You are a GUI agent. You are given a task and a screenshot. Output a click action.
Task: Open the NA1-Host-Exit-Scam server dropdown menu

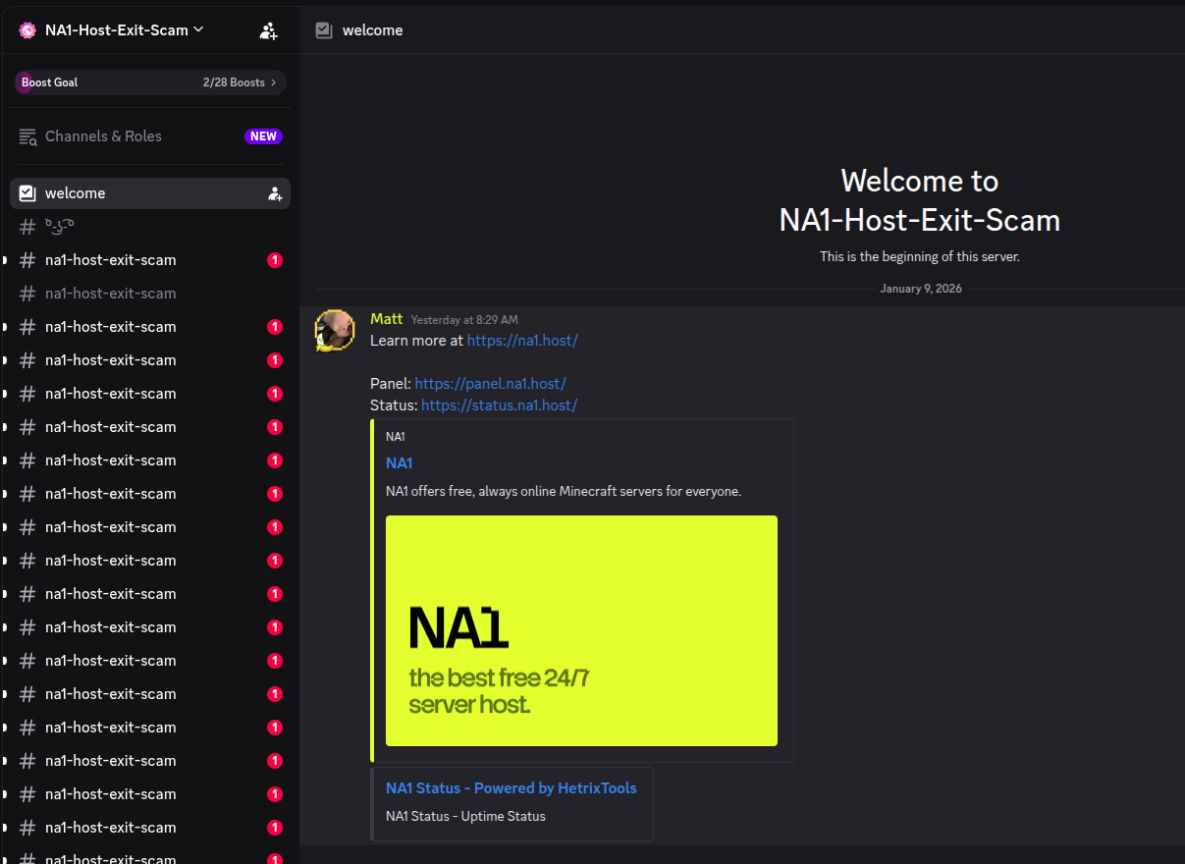[x=198, y=30]
